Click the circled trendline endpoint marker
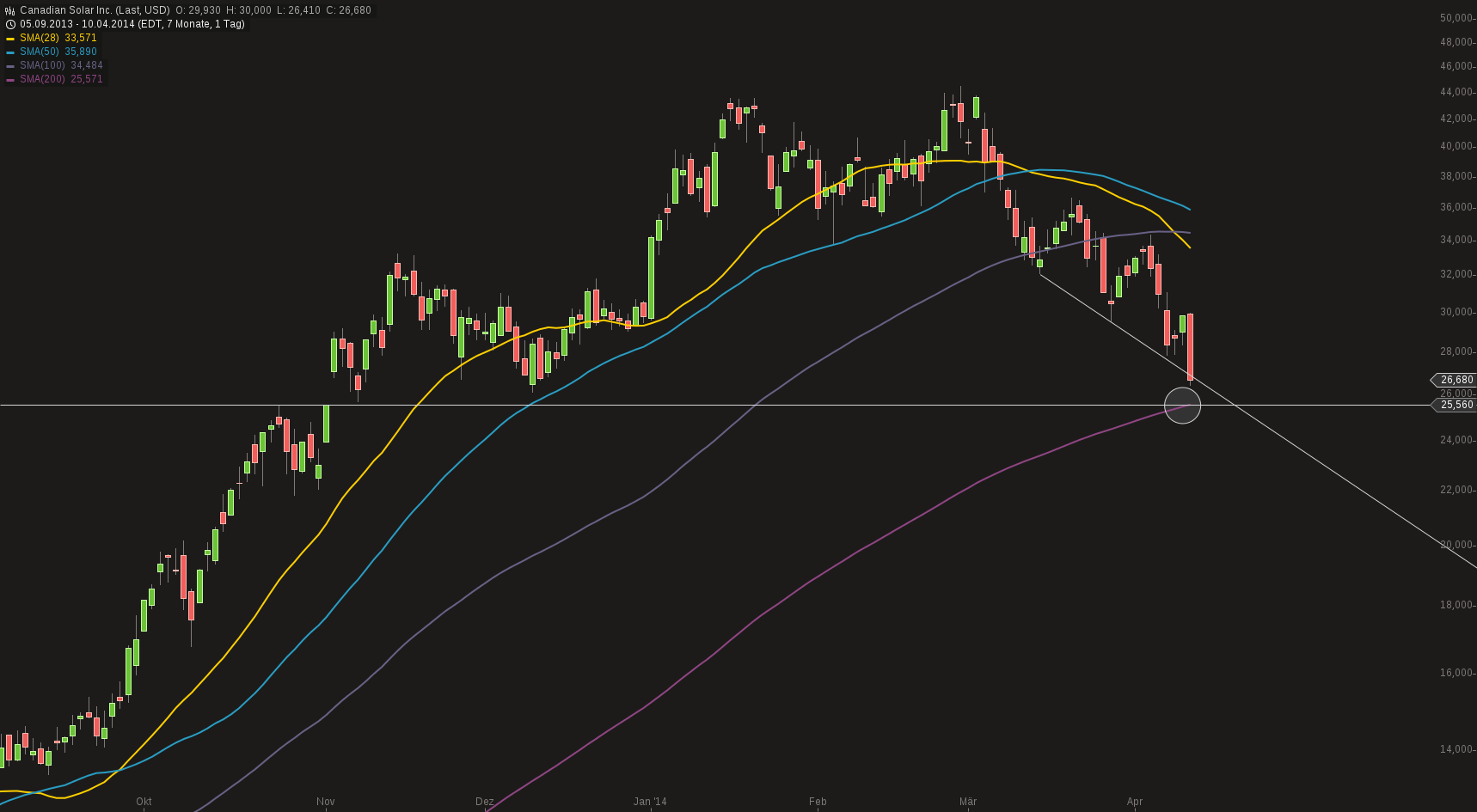The height and width of the screenshot is (812, 1477). 1184,406
